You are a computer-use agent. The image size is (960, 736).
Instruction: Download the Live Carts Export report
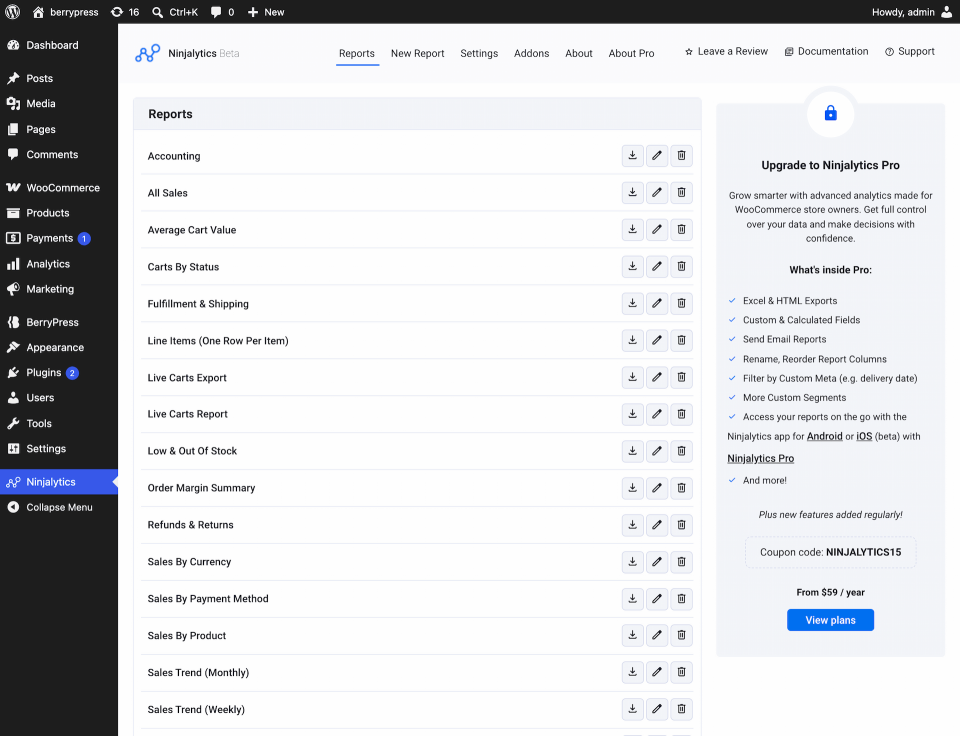pos(632,377)
